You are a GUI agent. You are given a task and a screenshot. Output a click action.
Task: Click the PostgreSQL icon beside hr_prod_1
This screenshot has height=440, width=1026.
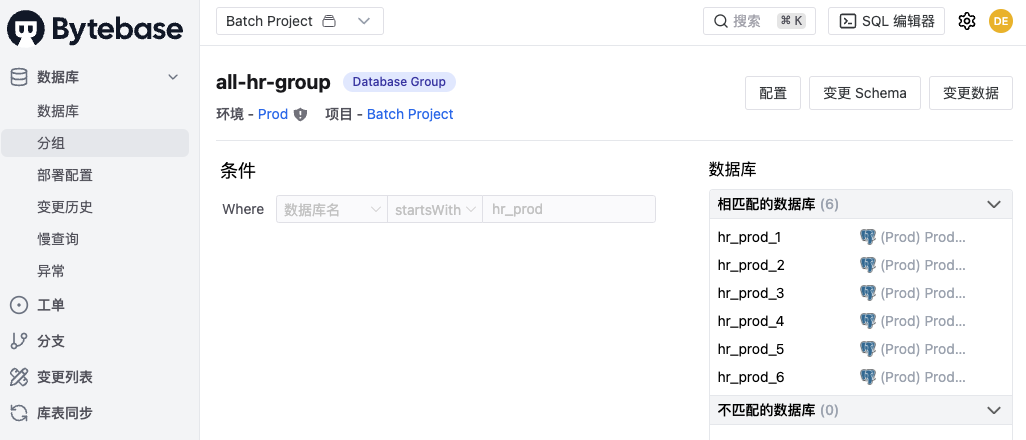pos(868,237)
